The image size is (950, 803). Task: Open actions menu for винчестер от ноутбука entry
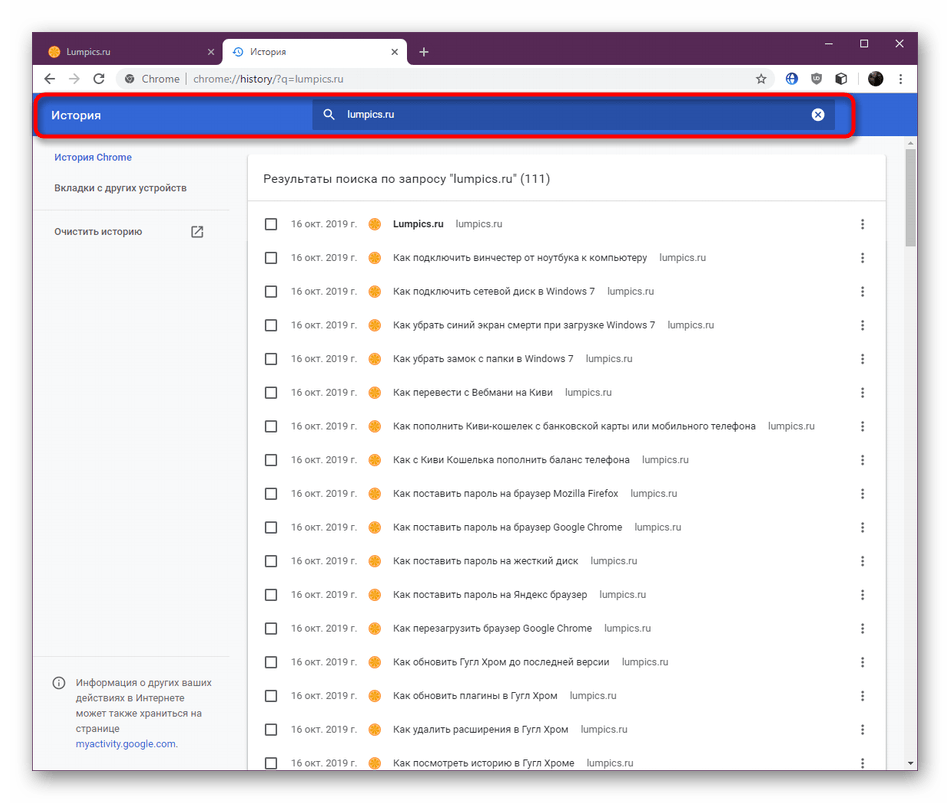(x=862, y=258)
